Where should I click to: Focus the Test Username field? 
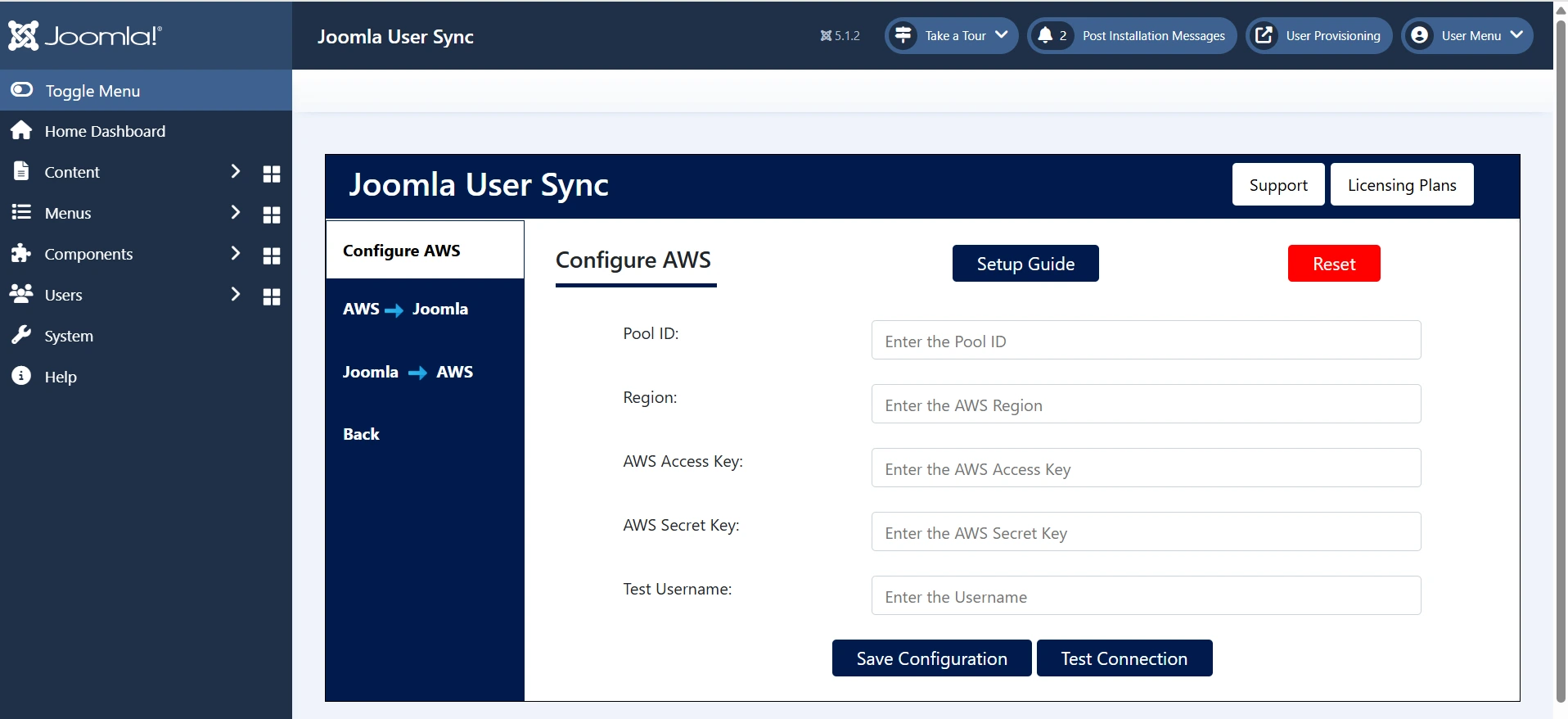coord(1146,595)
